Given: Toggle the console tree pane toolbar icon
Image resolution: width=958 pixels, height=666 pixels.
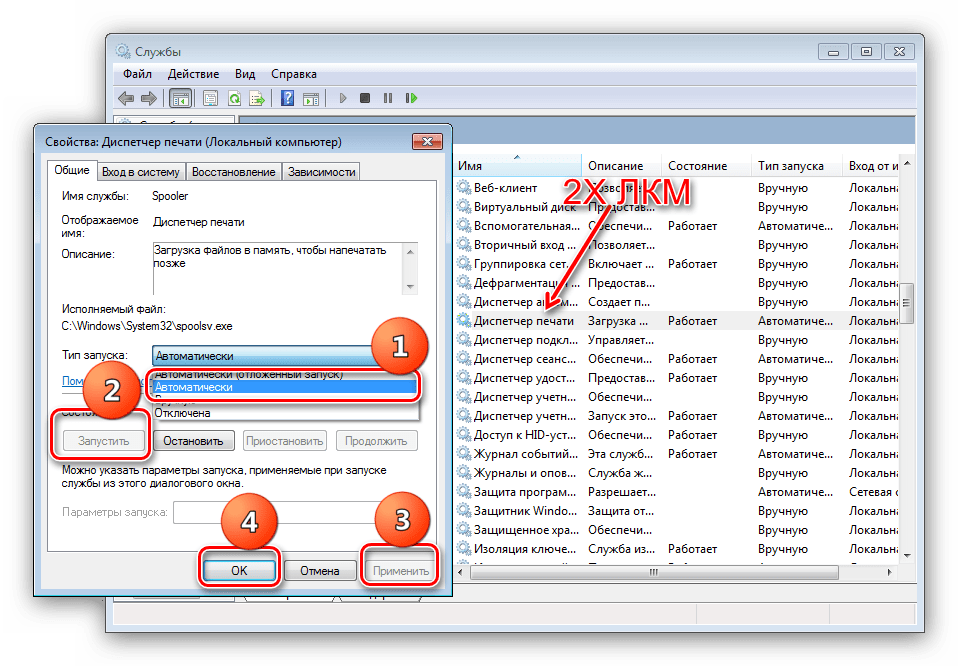Looking at the screenshot, I should 181,98.
